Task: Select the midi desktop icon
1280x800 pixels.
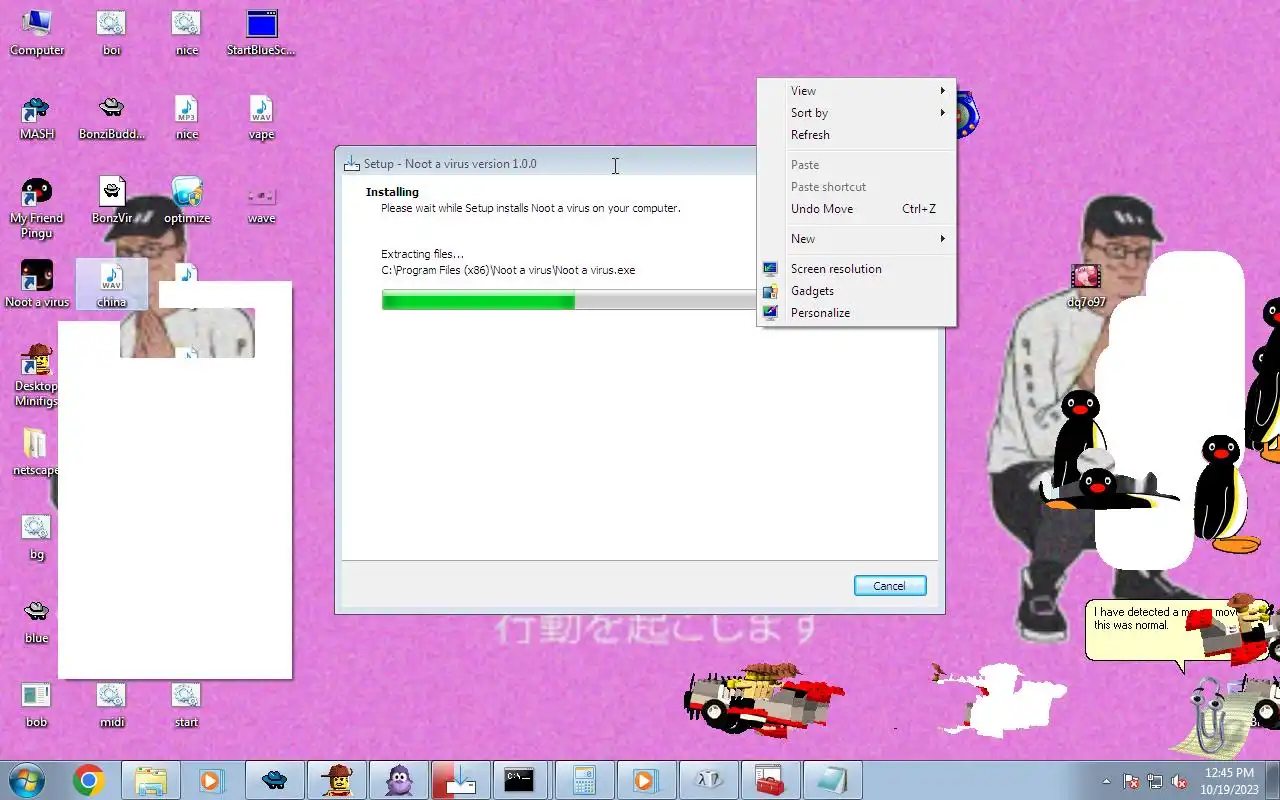Action: point(111,705)
